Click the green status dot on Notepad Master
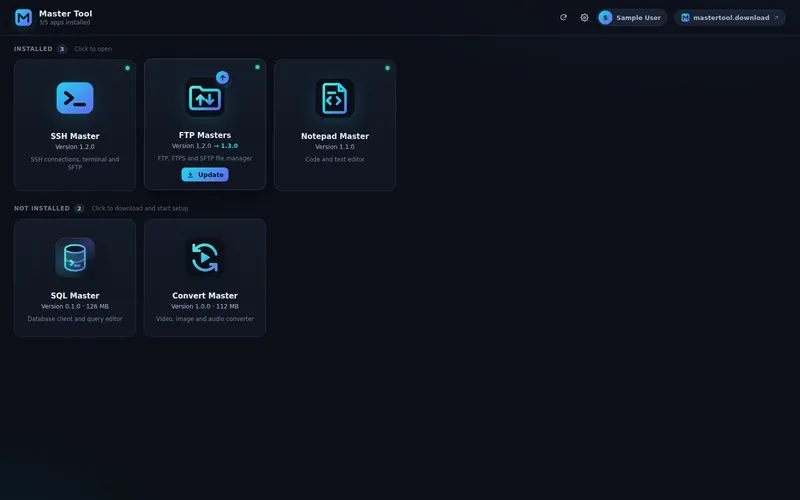Viewport: 800px width, 500px height. [387, 68]
